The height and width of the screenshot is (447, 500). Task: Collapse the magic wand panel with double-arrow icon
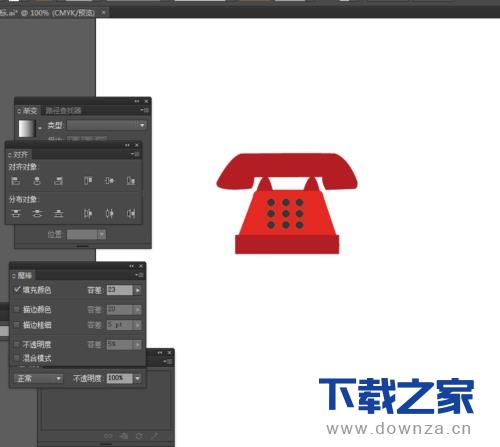(x=131, y=266)
